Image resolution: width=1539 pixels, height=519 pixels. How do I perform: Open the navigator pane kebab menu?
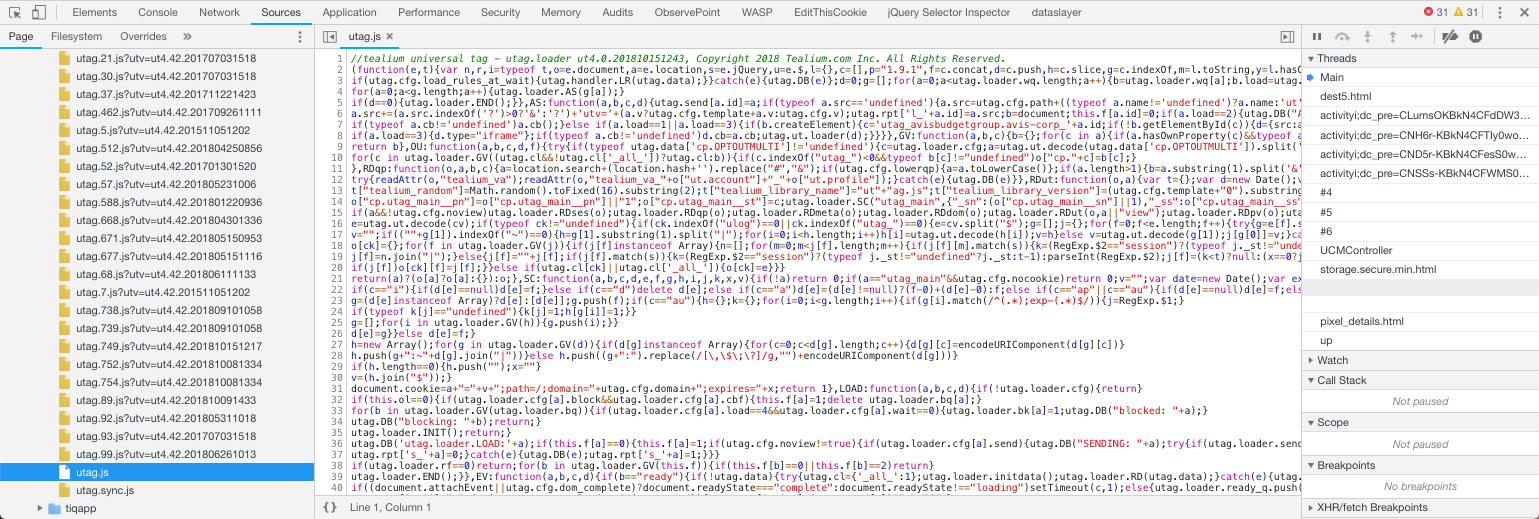(x=300, y=36)
